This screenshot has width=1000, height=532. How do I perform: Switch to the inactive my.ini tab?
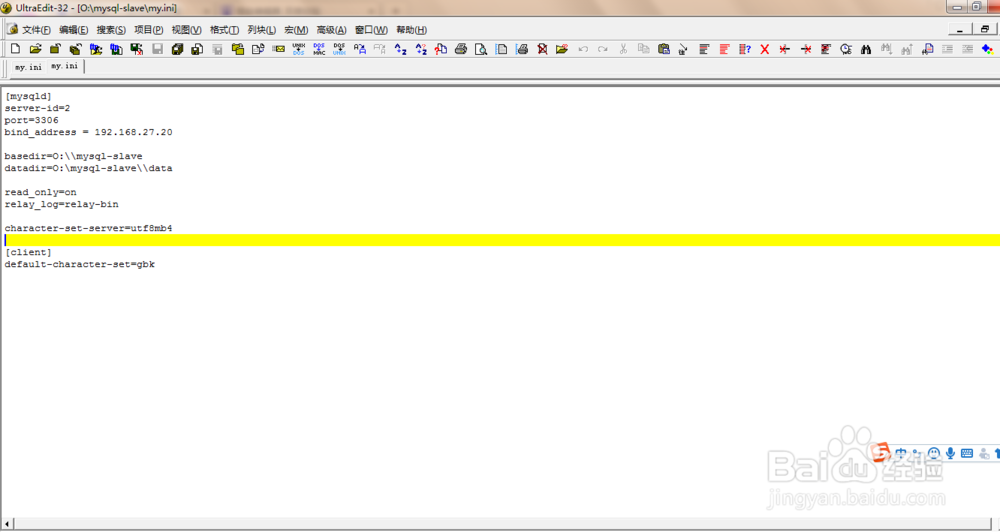click(28, 67)
